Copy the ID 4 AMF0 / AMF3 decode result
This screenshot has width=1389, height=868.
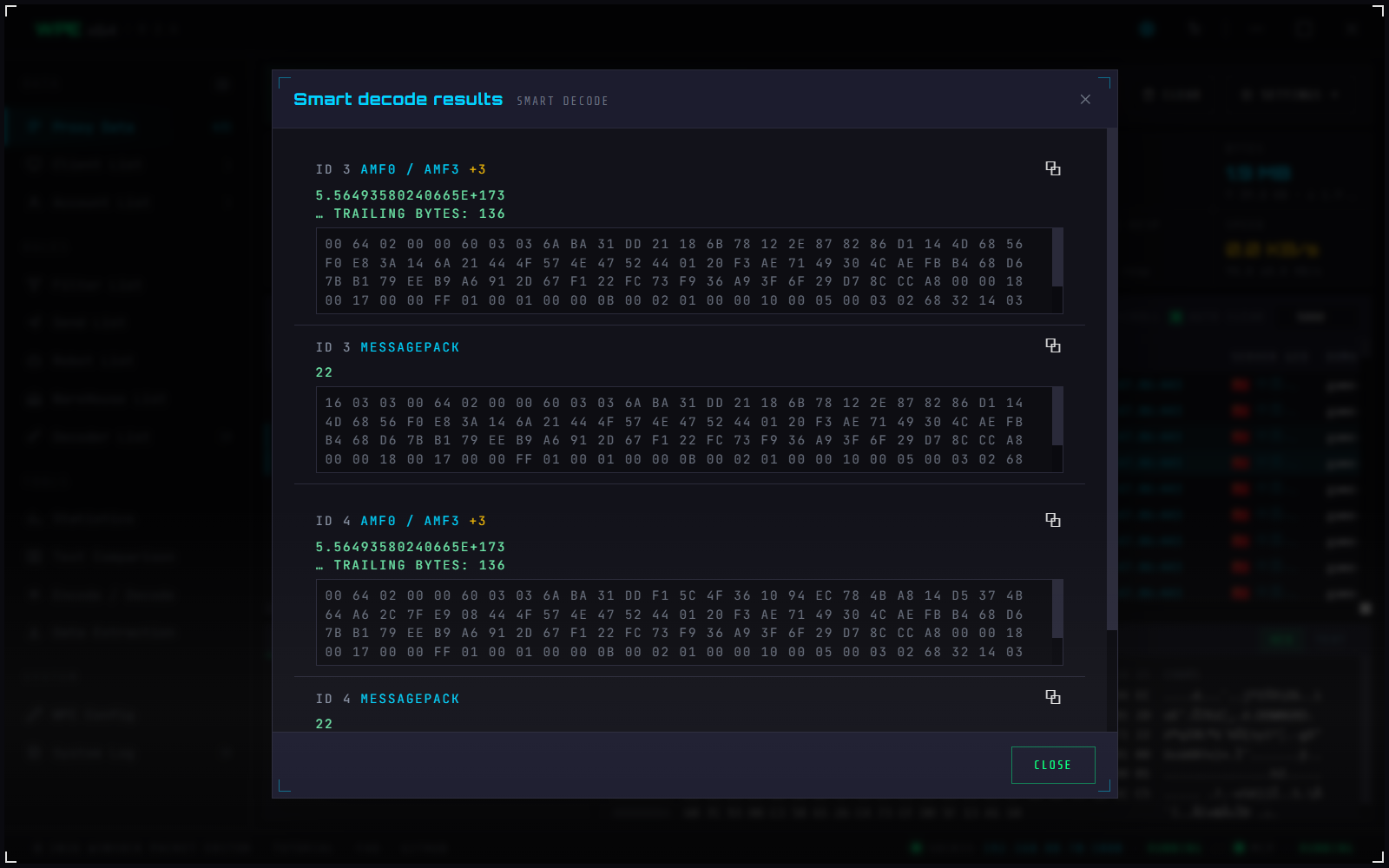(x=1052, y=520)
